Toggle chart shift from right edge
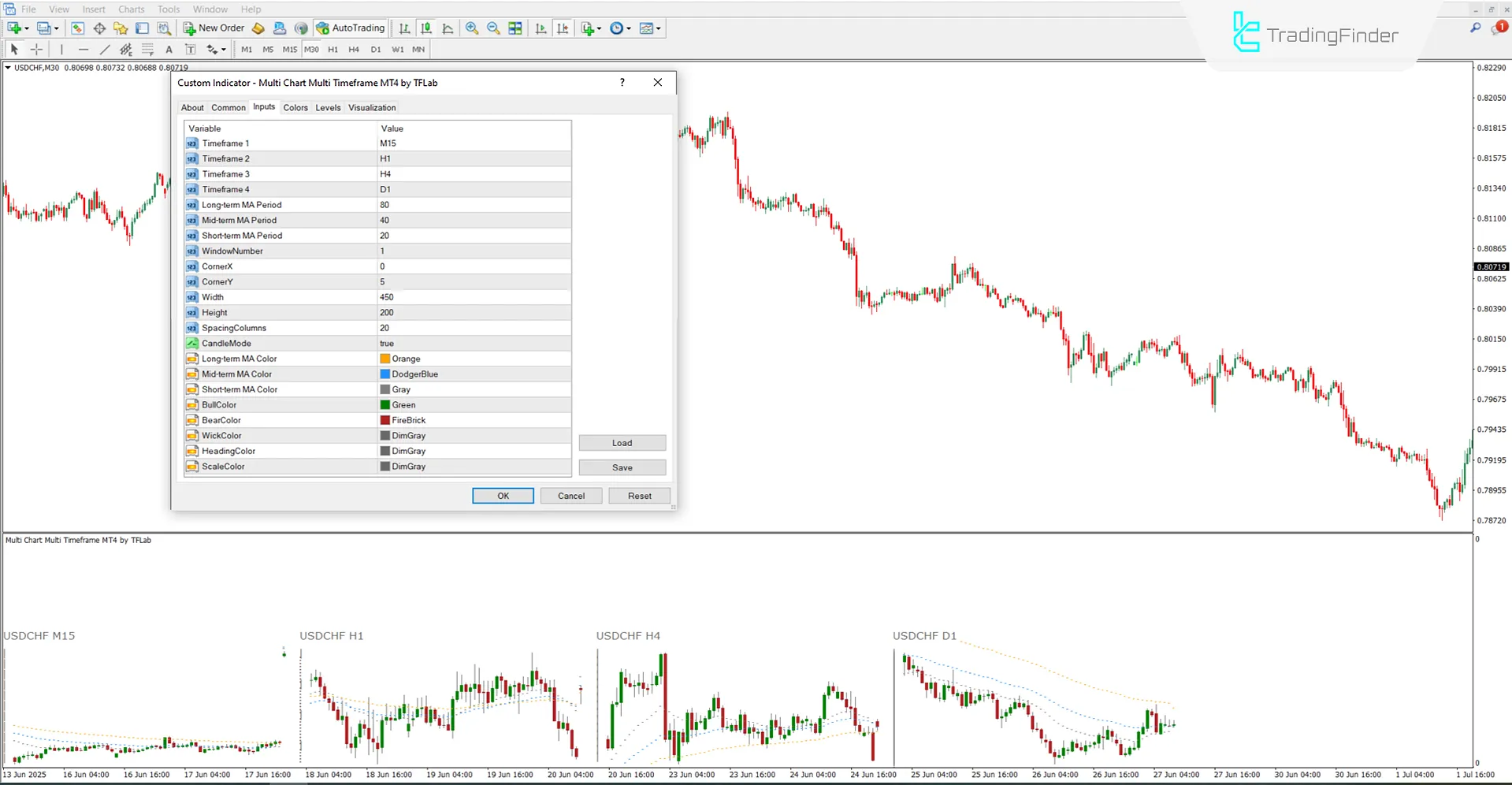Screen dimensions: 1512x785 coord(563,28)
